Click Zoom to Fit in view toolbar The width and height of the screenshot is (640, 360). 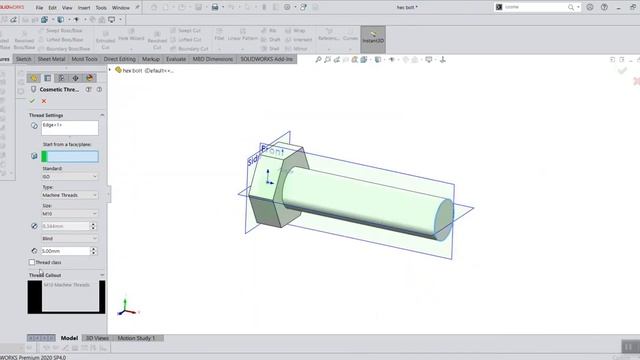[x=318, y=60]
